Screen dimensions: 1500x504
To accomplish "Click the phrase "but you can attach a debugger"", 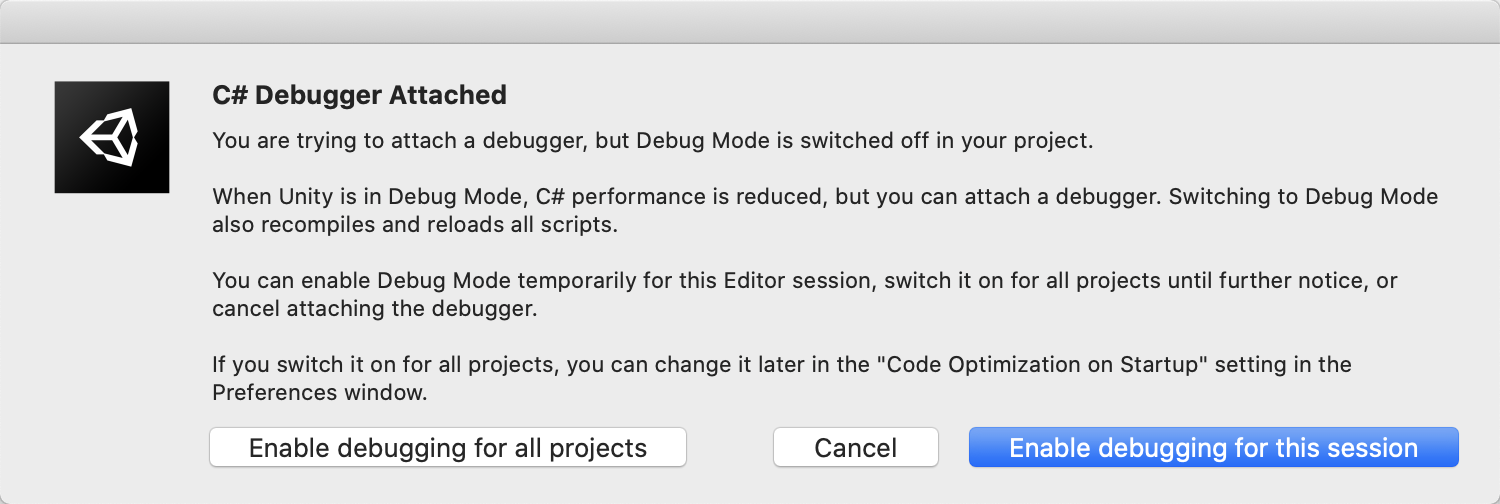I will [x=980, y=196].
